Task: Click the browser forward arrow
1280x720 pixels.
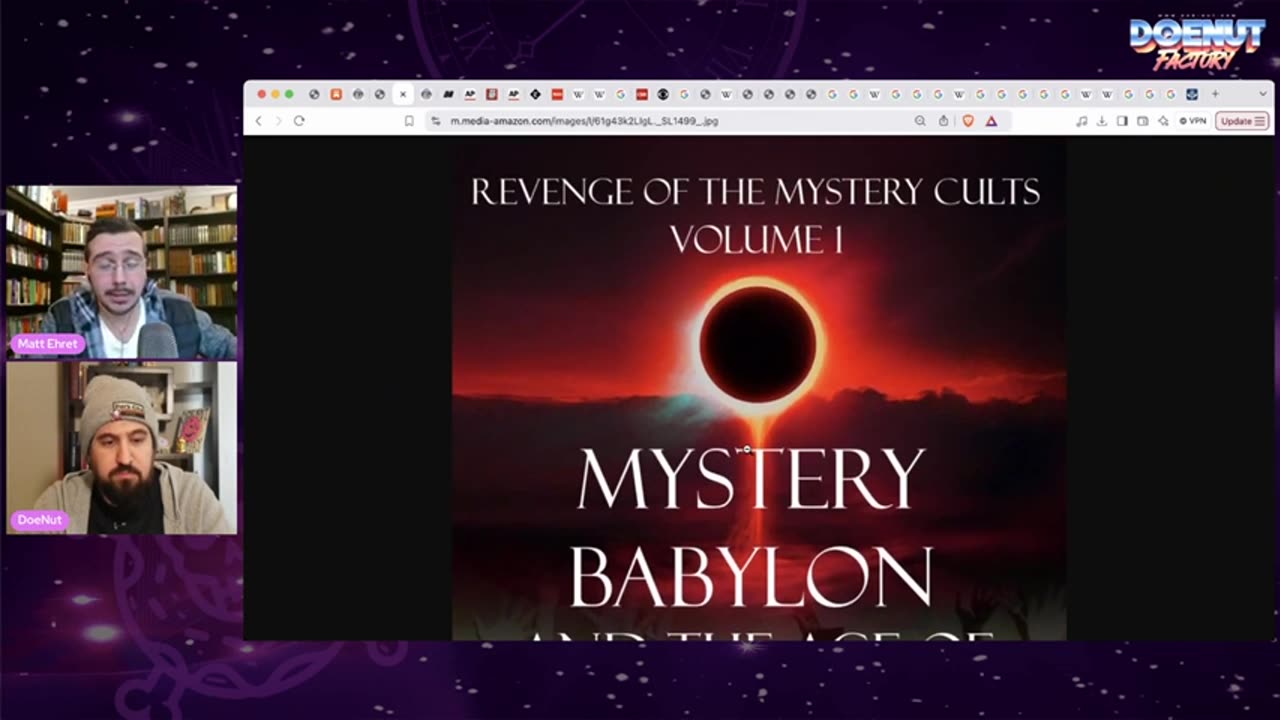Action: tap(278, 121)
